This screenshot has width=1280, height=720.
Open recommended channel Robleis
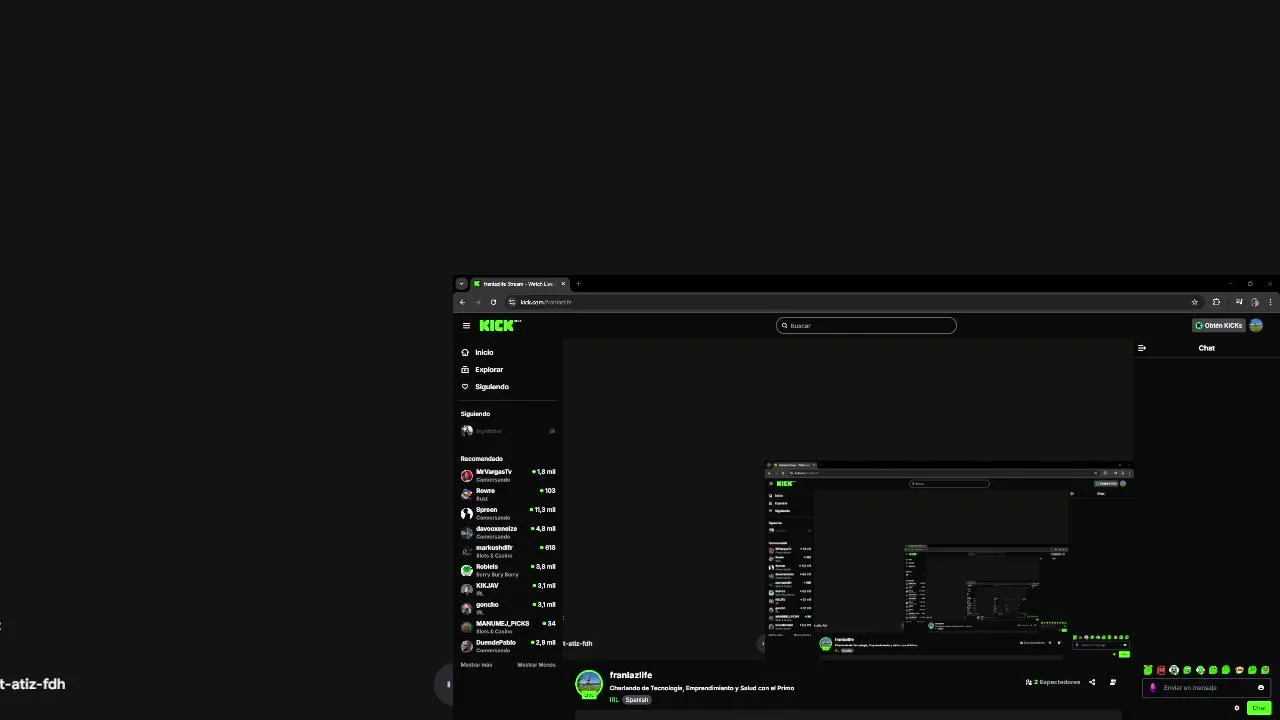pyautogui.click(x=508, y=570)
